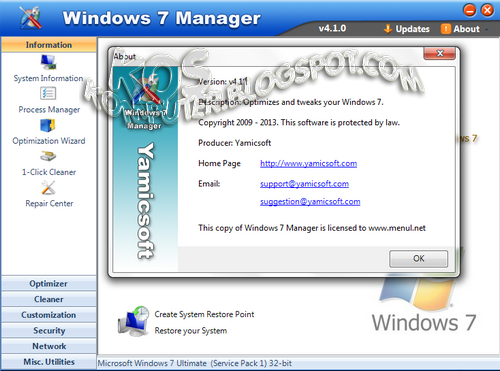The height and width of the screenshot is (371, 500).
Task: Expand the About dropdown arrow
Action: click(x=487, y=30)
